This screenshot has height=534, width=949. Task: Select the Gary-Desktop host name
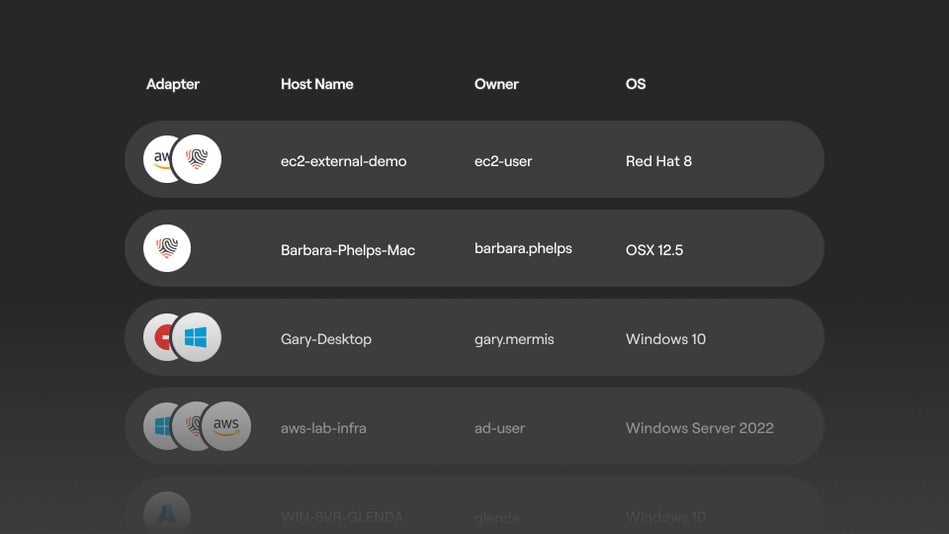coord(326,339)
